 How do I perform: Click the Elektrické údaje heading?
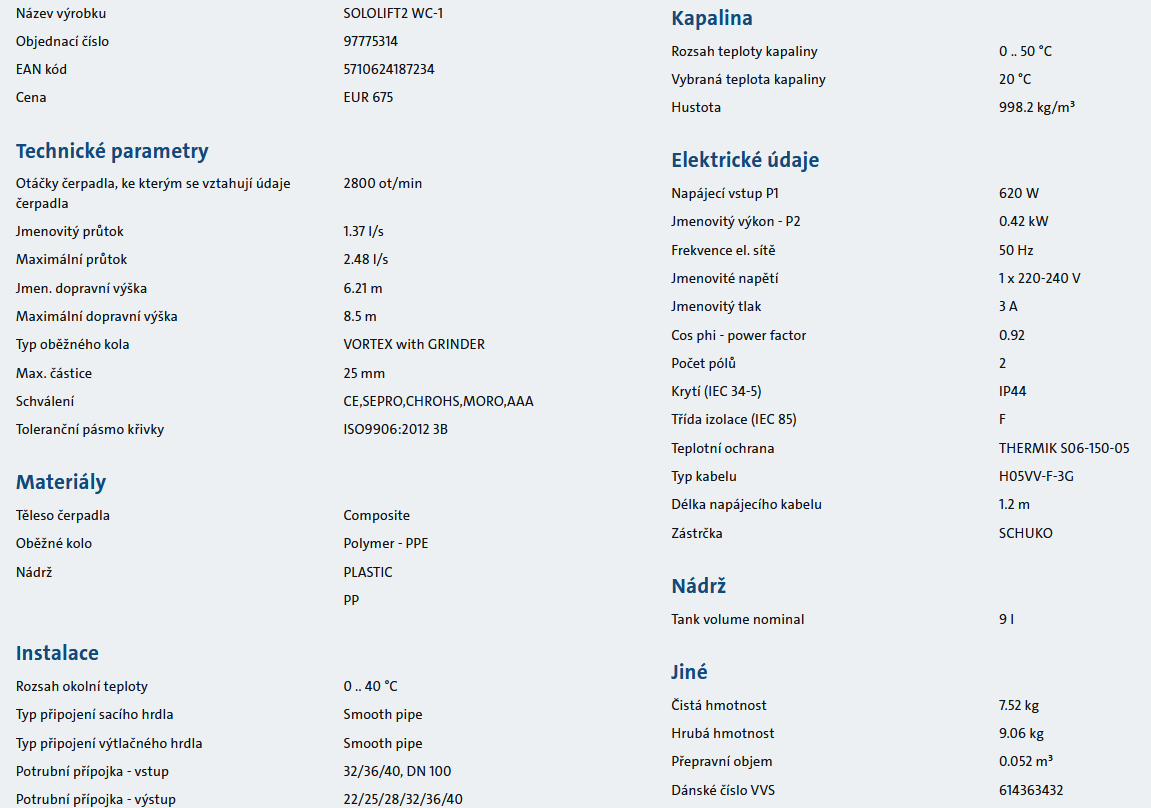[x=745, y=160]
